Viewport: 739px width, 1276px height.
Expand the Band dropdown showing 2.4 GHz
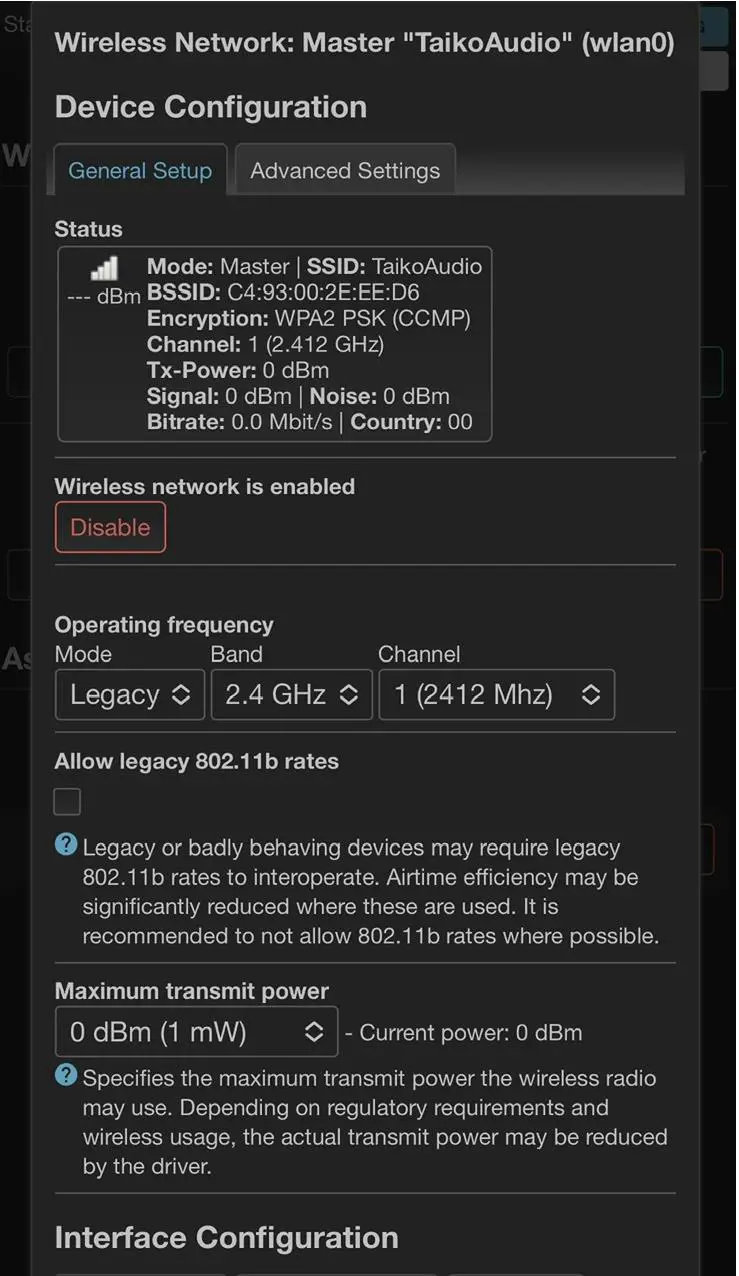coord(291,695)
